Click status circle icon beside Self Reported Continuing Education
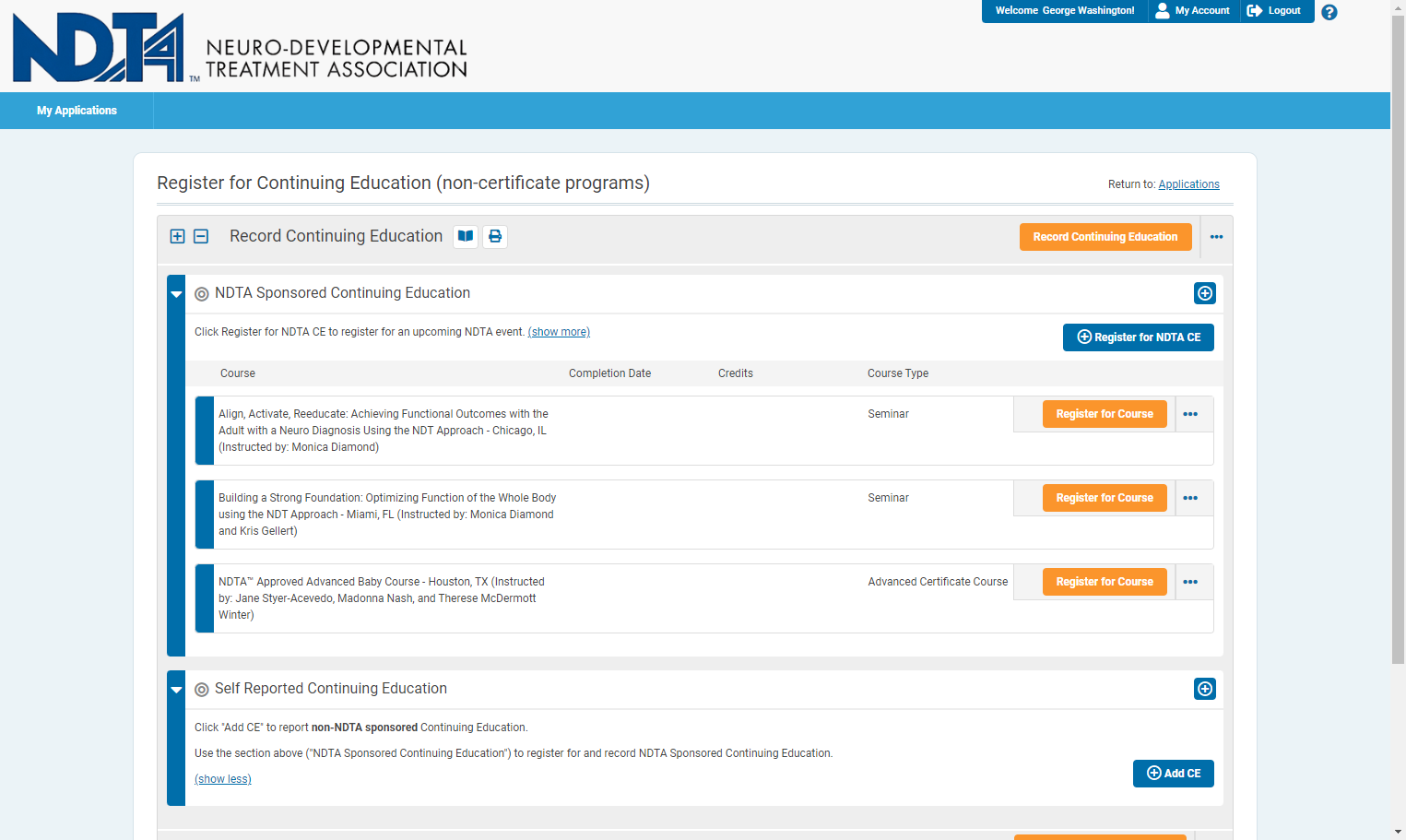This screenshot has height=840, width=1406. (x=202, y=690)
